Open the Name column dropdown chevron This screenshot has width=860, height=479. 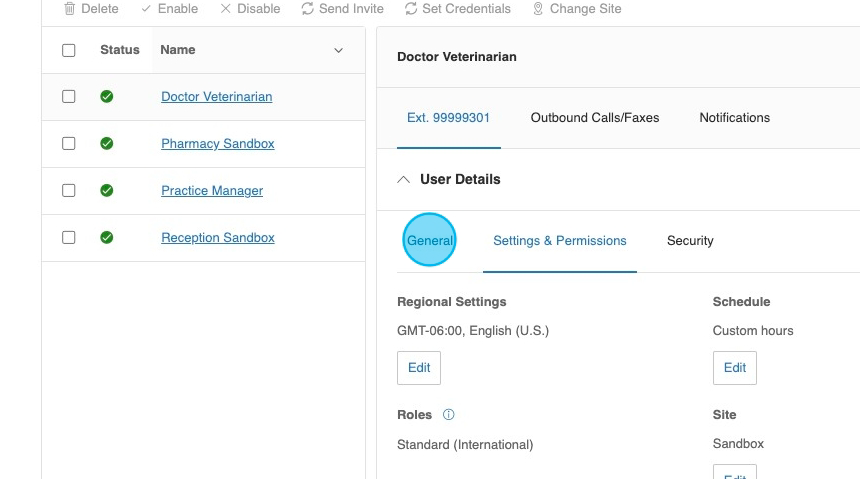click(338, 50)
